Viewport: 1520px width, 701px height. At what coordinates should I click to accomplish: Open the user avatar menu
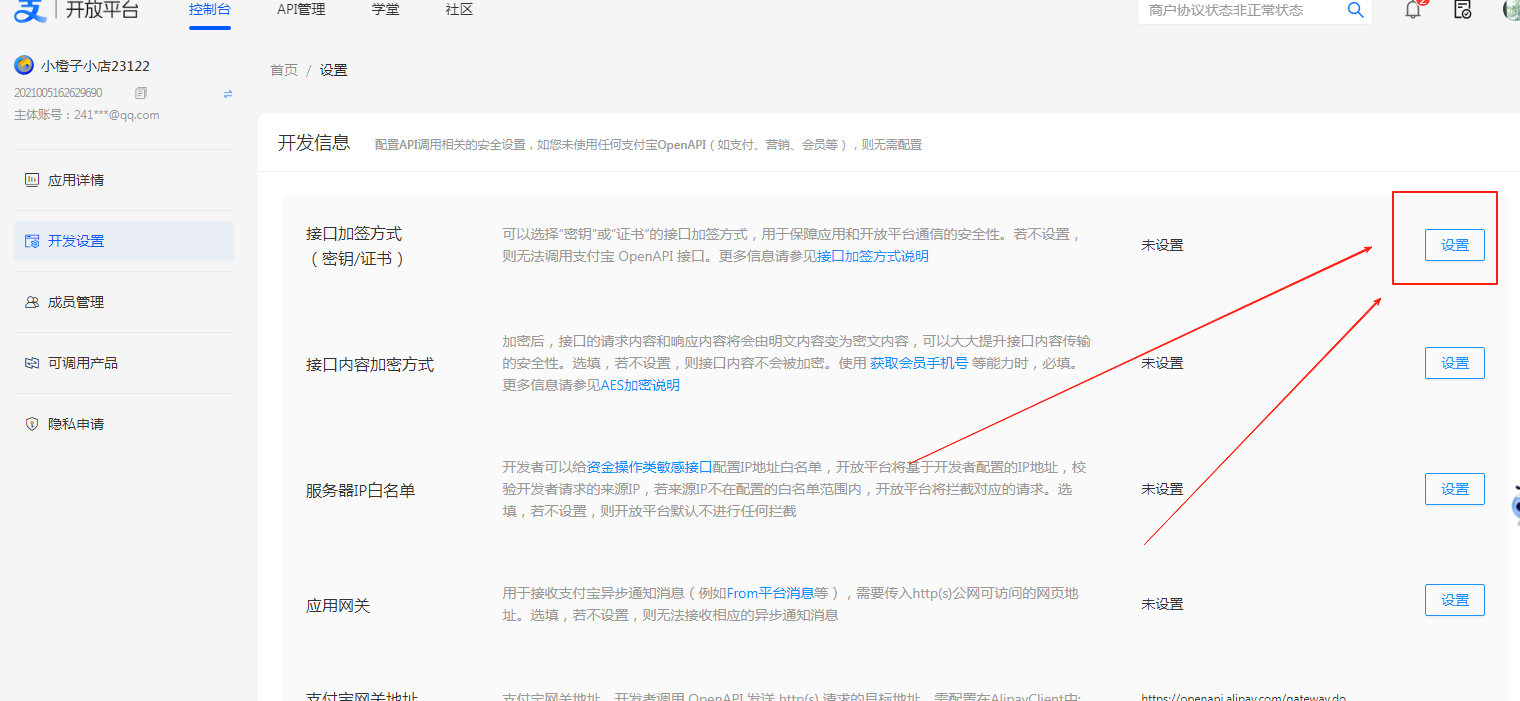[1510, 10]
